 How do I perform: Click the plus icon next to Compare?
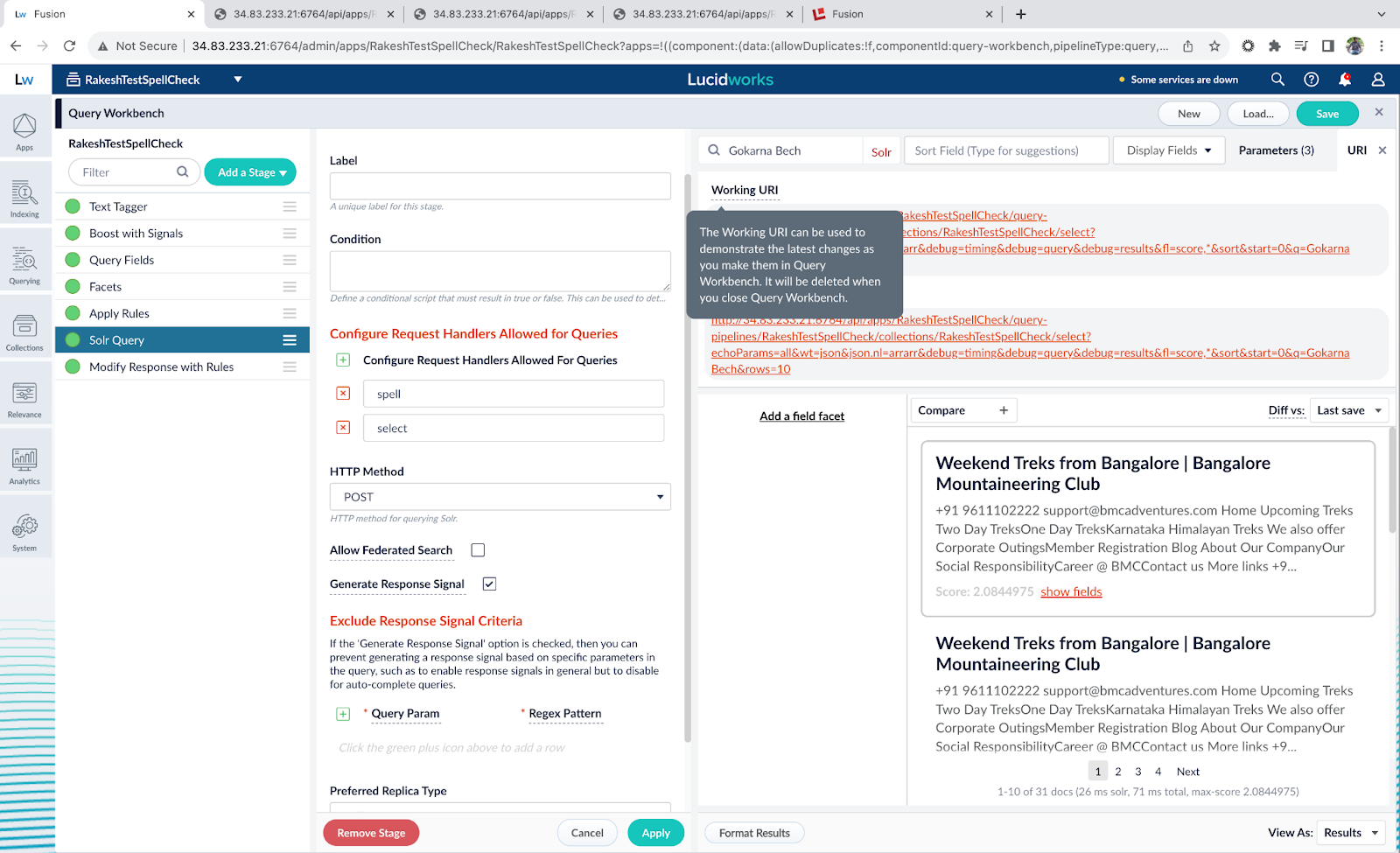(x=1004, y=410)
